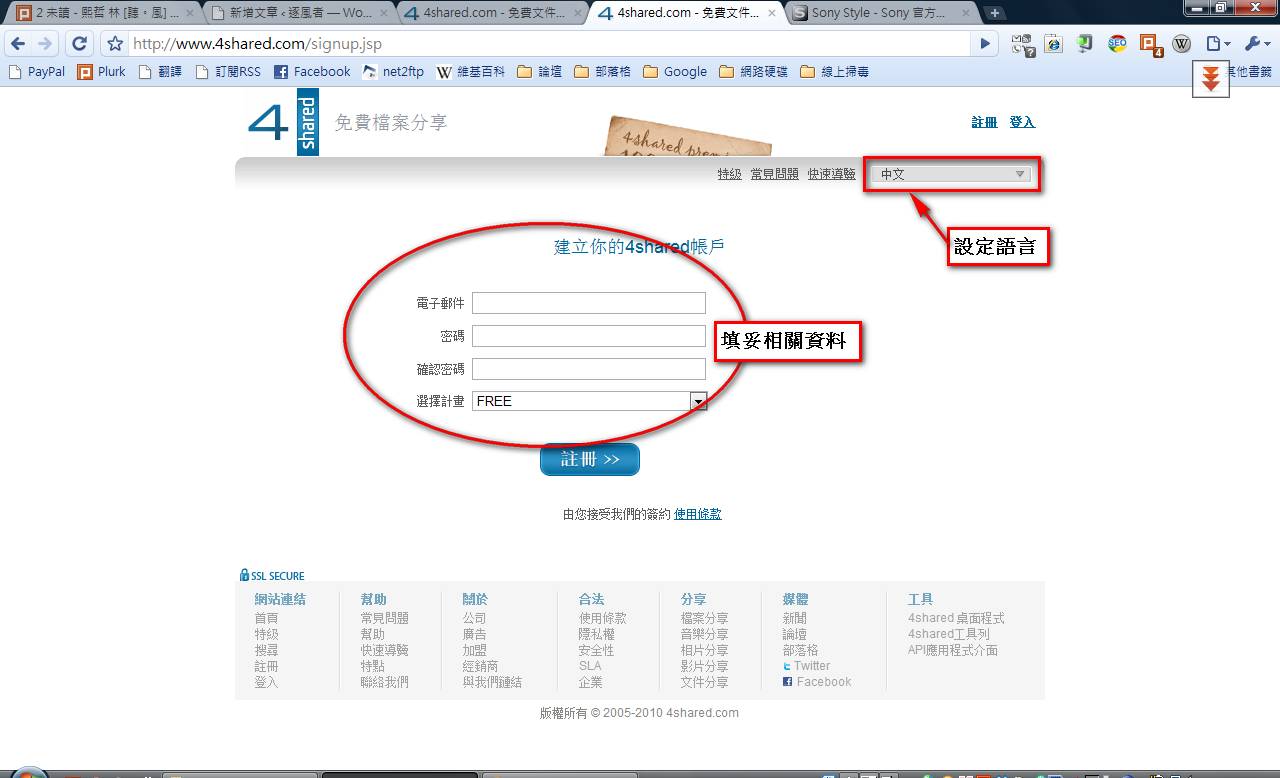Image resolution: width=1280 pixels, height=778 pixels.
Task: Open the 選擇計畫 FREE dropdown
Action: click(589, 401)
